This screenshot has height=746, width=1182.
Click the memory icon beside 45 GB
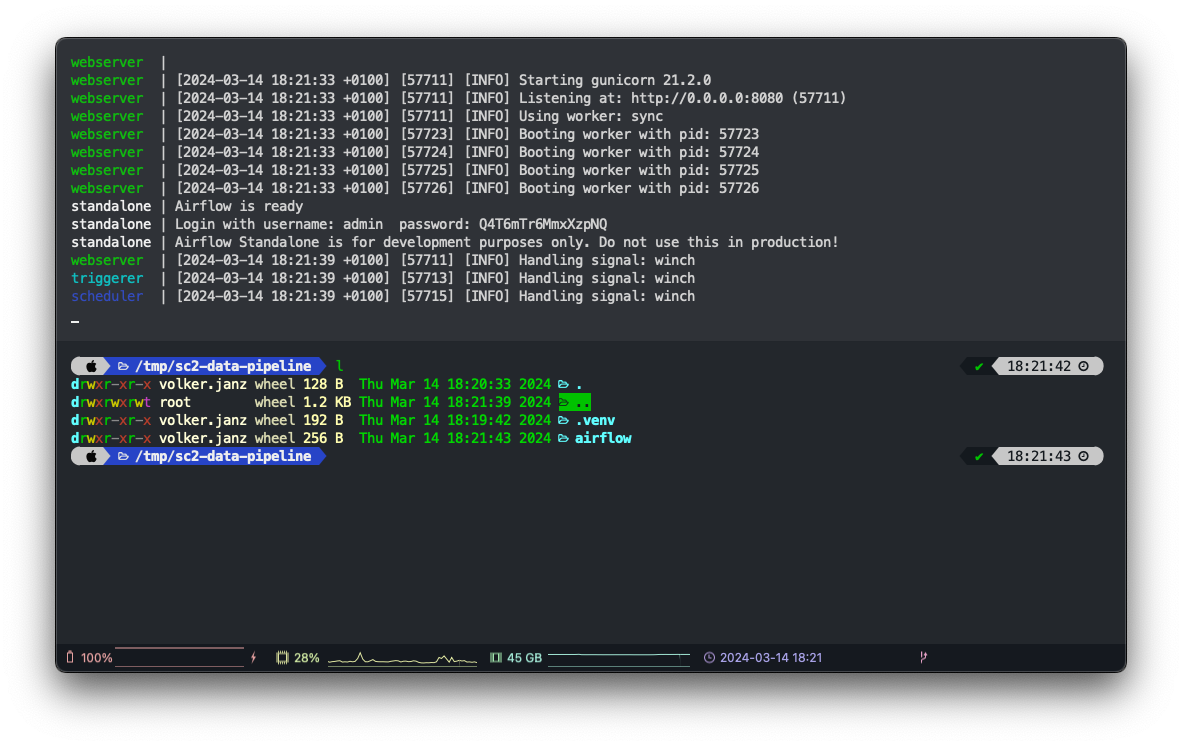click(495, 658)
